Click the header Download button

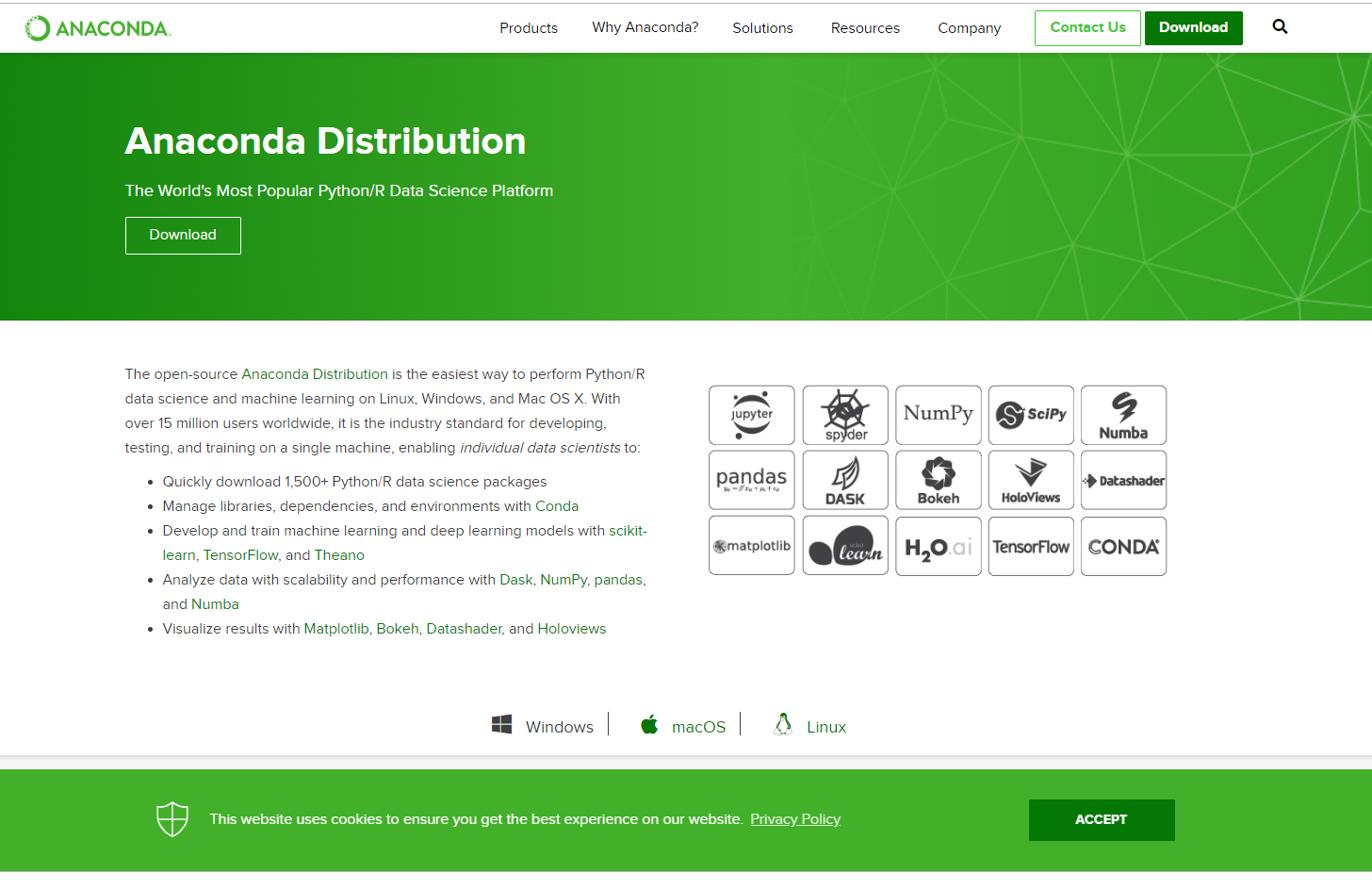coord(1194,28)
